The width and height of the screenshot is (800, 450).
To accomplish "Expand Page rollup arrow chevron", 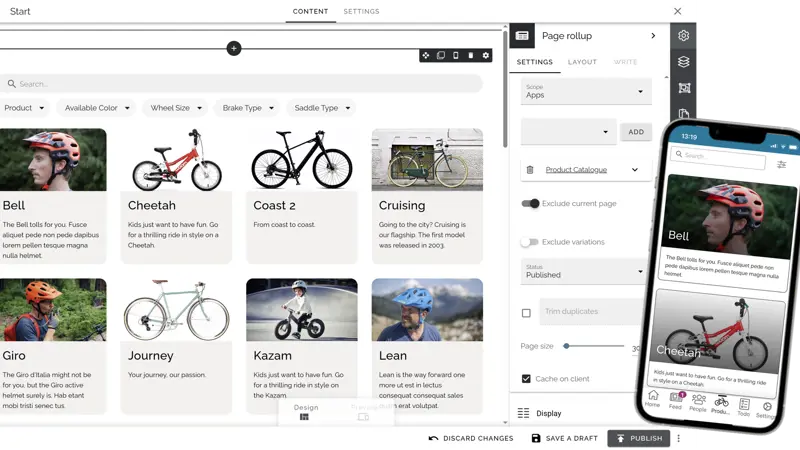I will pos(653,36).
